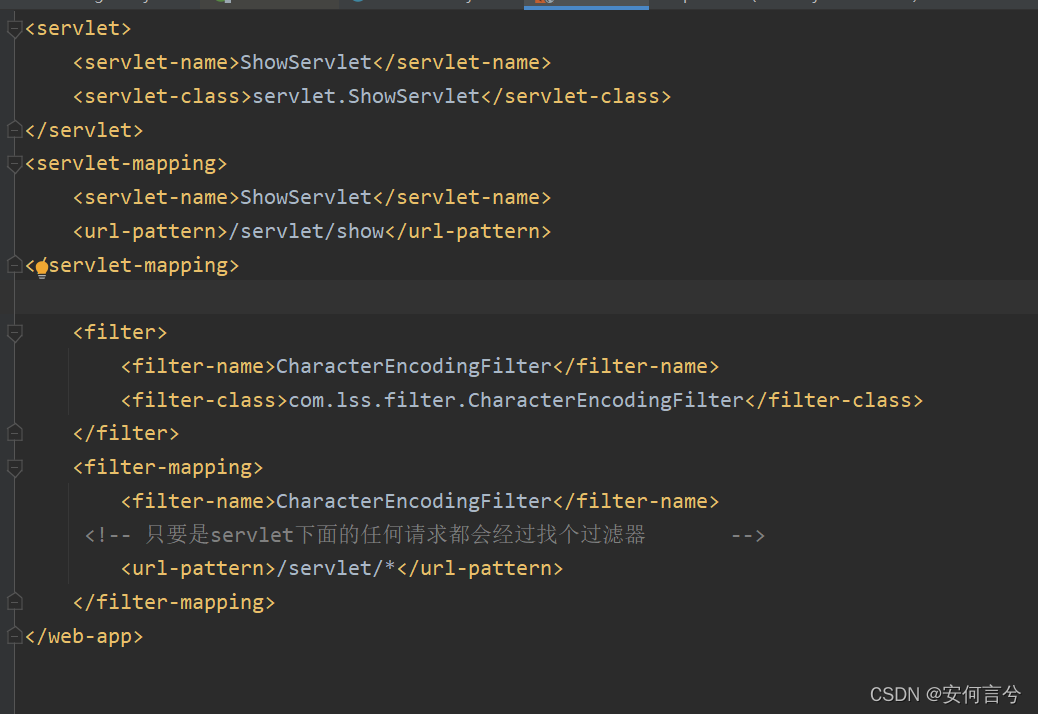The height and width of the screenshot is (714, 1038).
Task: Click ShowServlet name inside the servlet-mapping block
Action: point(306,198)
